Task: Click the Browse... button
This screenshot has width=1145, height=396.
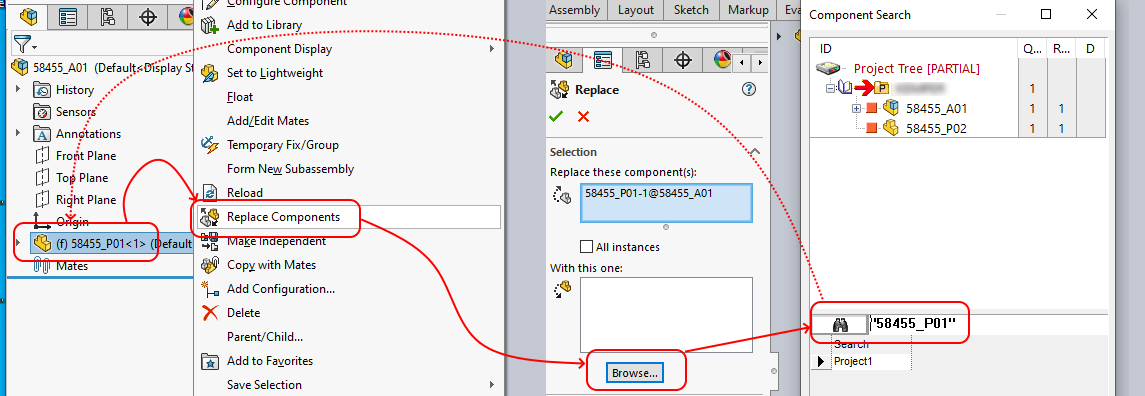Action: [x=635, y=373]
